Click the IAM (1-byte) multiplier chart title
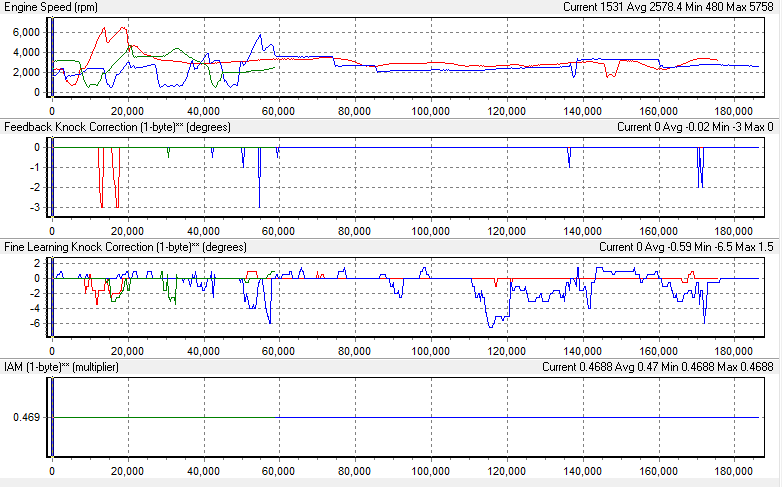Viewport: 782px width, 487px height. [x=62, y=367]
